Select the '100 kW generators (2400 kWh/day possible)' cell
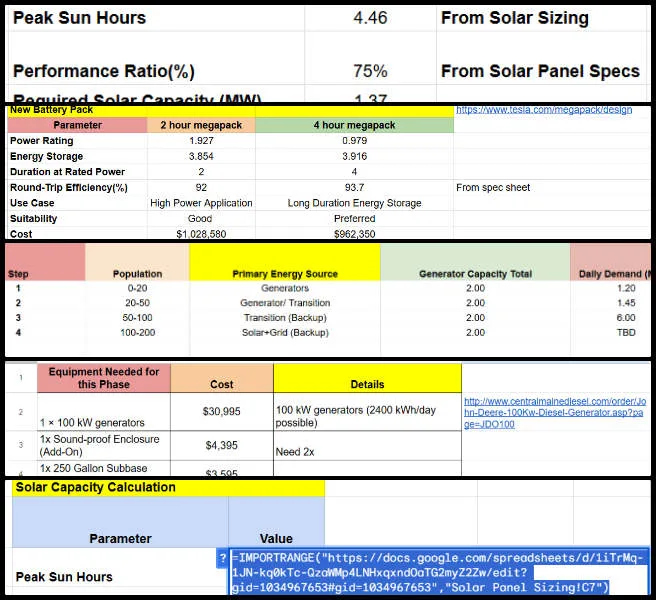Screen dimensions: 656x600 pyautogui.click(x=367, y=412)
